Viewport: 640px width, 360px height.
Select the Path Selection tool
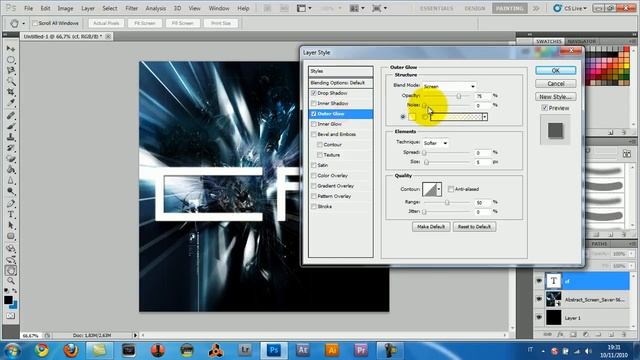click(11, 225)
